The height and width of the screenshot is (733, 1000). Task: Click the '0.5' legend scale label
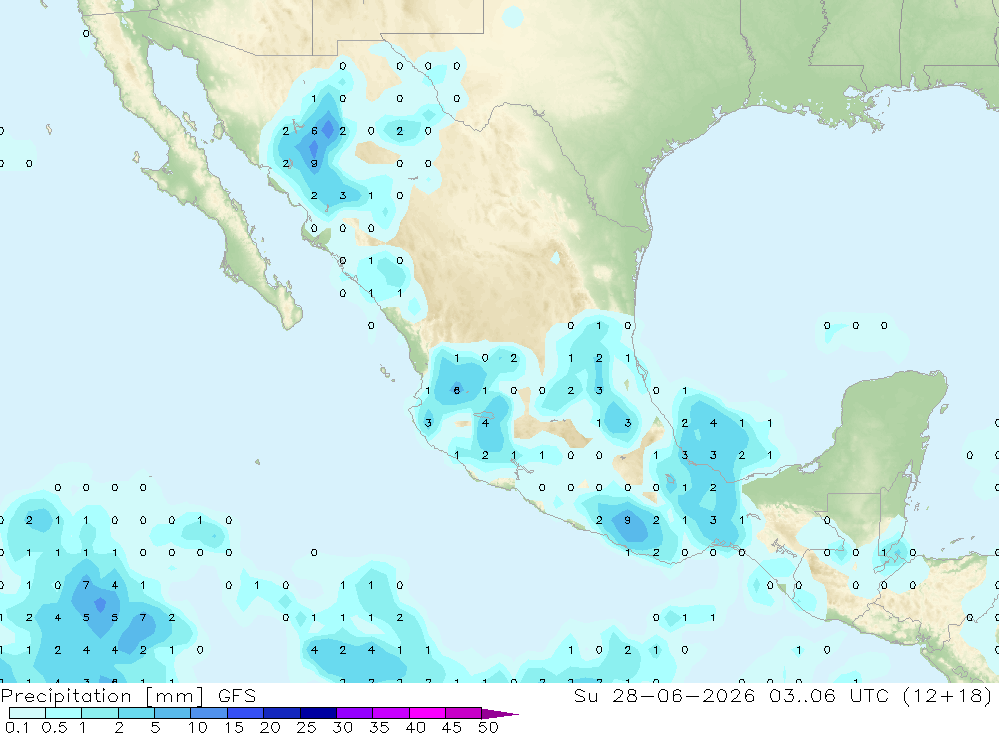(x=54, y=727)
